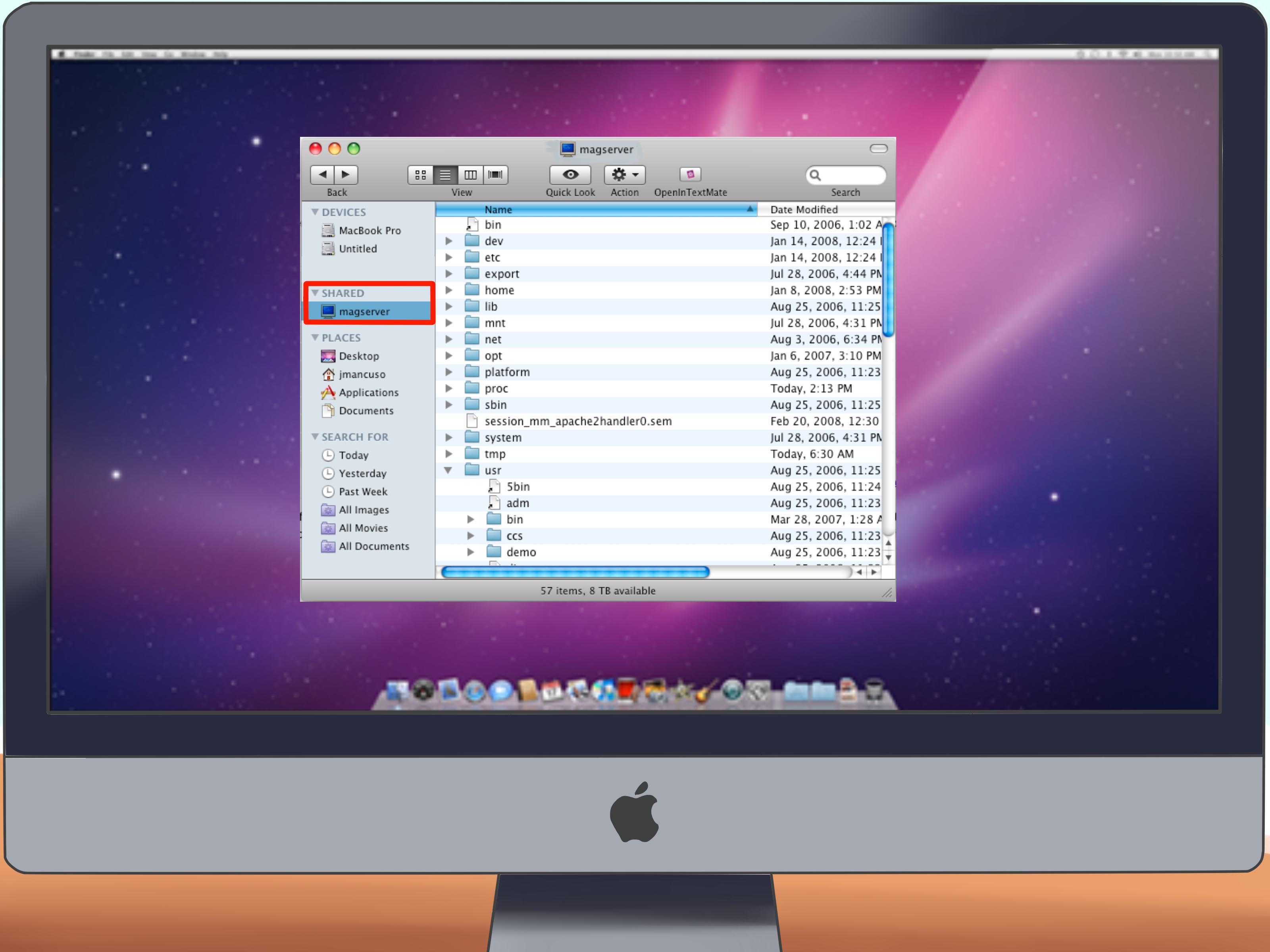Switch to icon view

(420, 175)
